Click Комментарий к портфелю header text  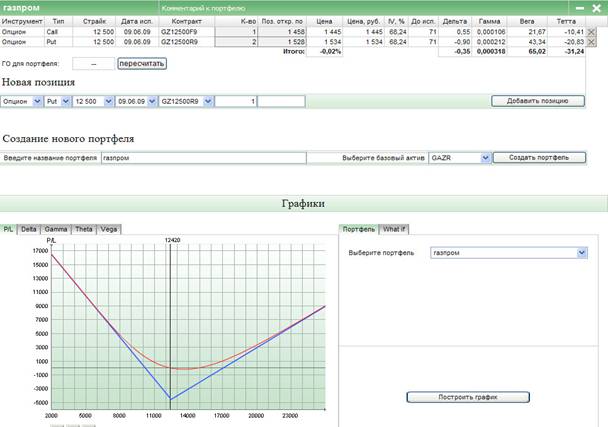tap(203, 9)
